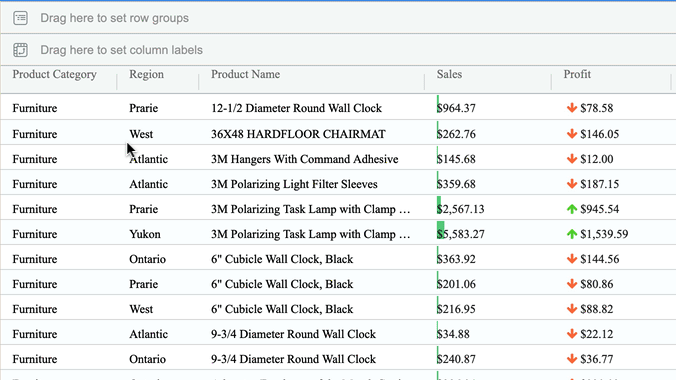The width and height of the screenshot is (676, 380).
Task: Click the $216.95 sales value
Action: pyautogui.click(x=456, y=309)
